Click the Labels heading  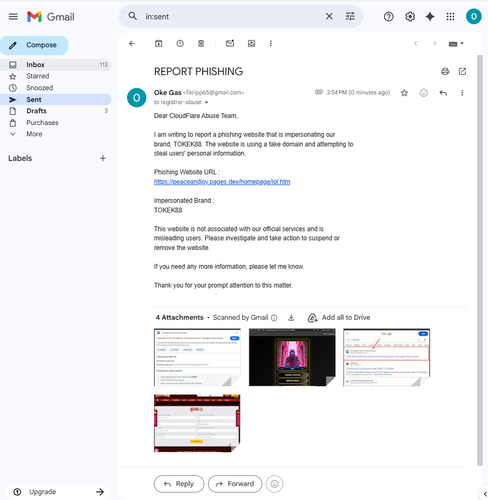coord(20,158)
